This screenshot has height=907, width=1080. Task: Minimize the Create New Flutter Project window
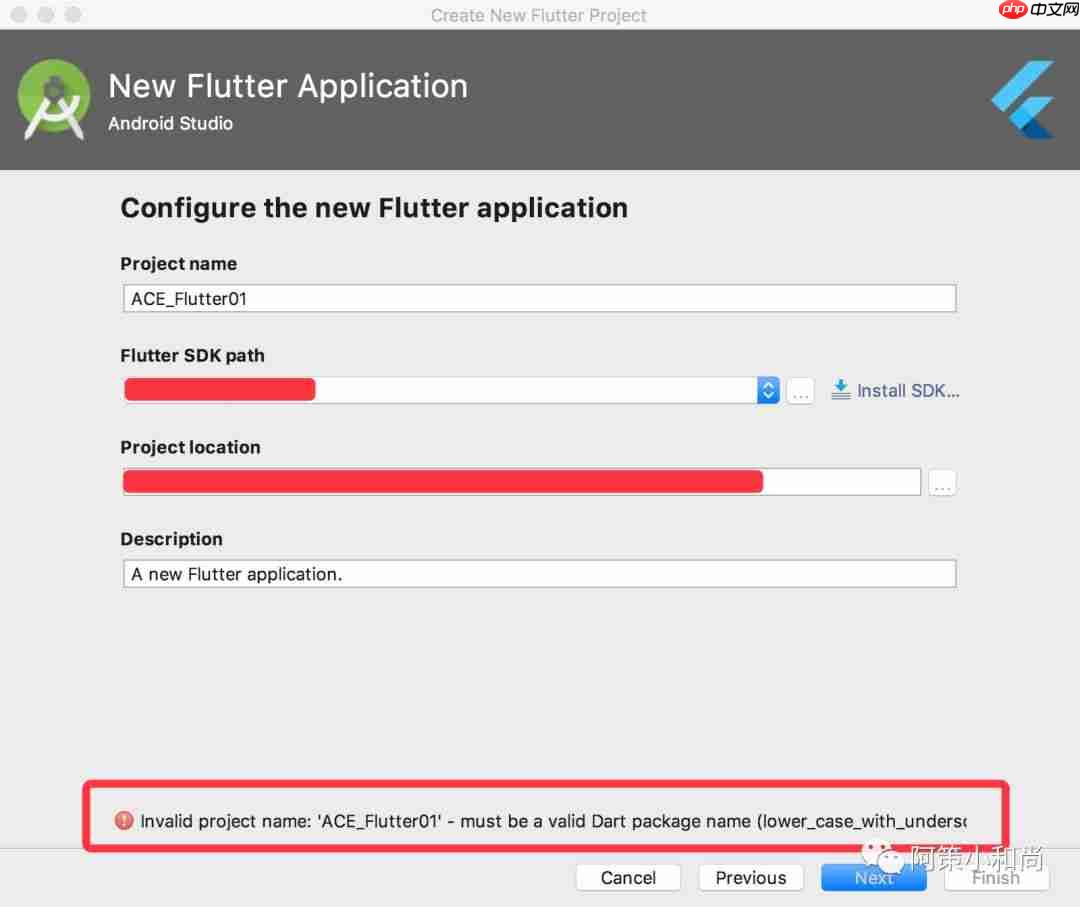tap(44, 15)
